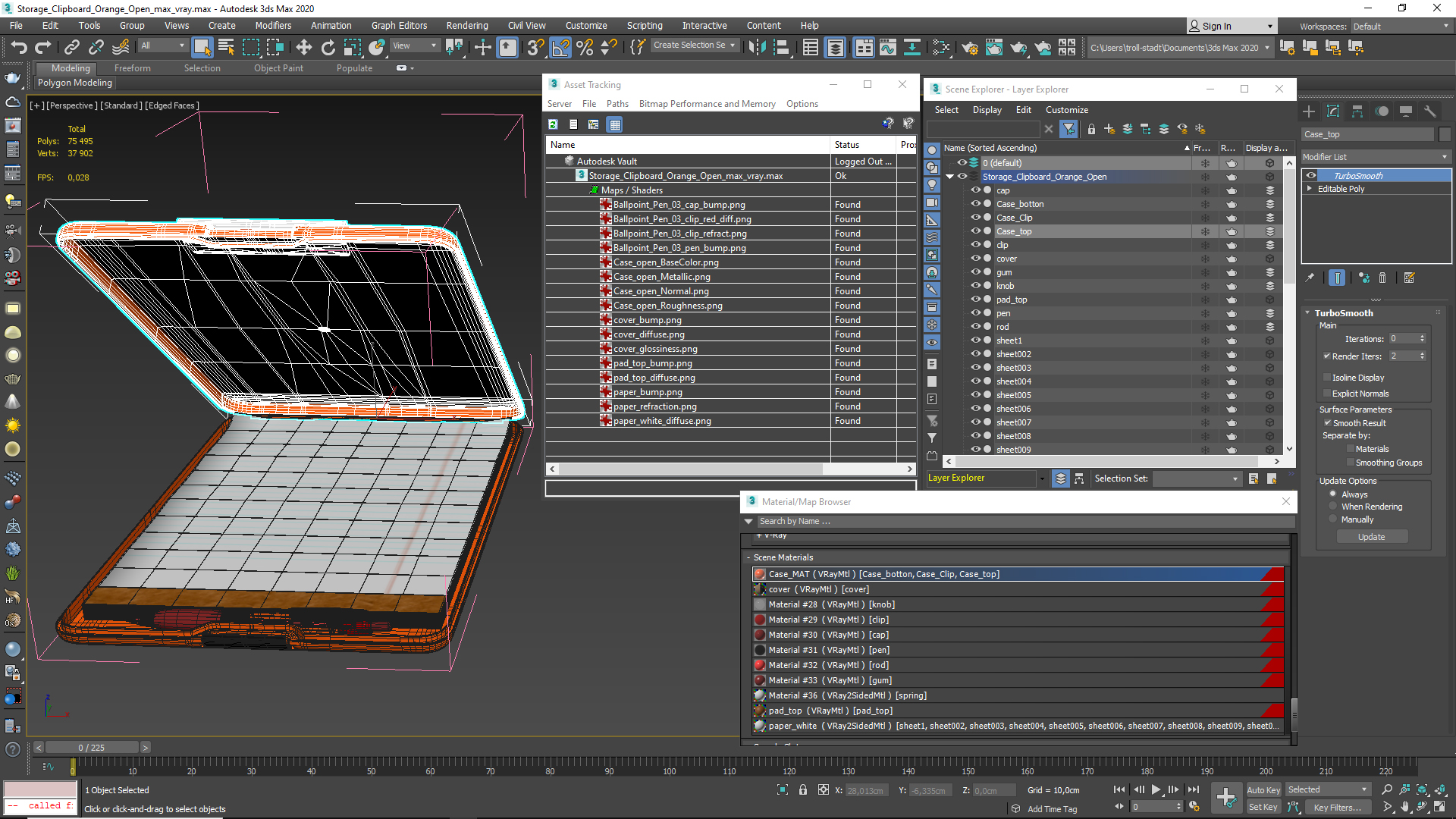
Task: Click the Play Animation button
Action: [1156, 790]
